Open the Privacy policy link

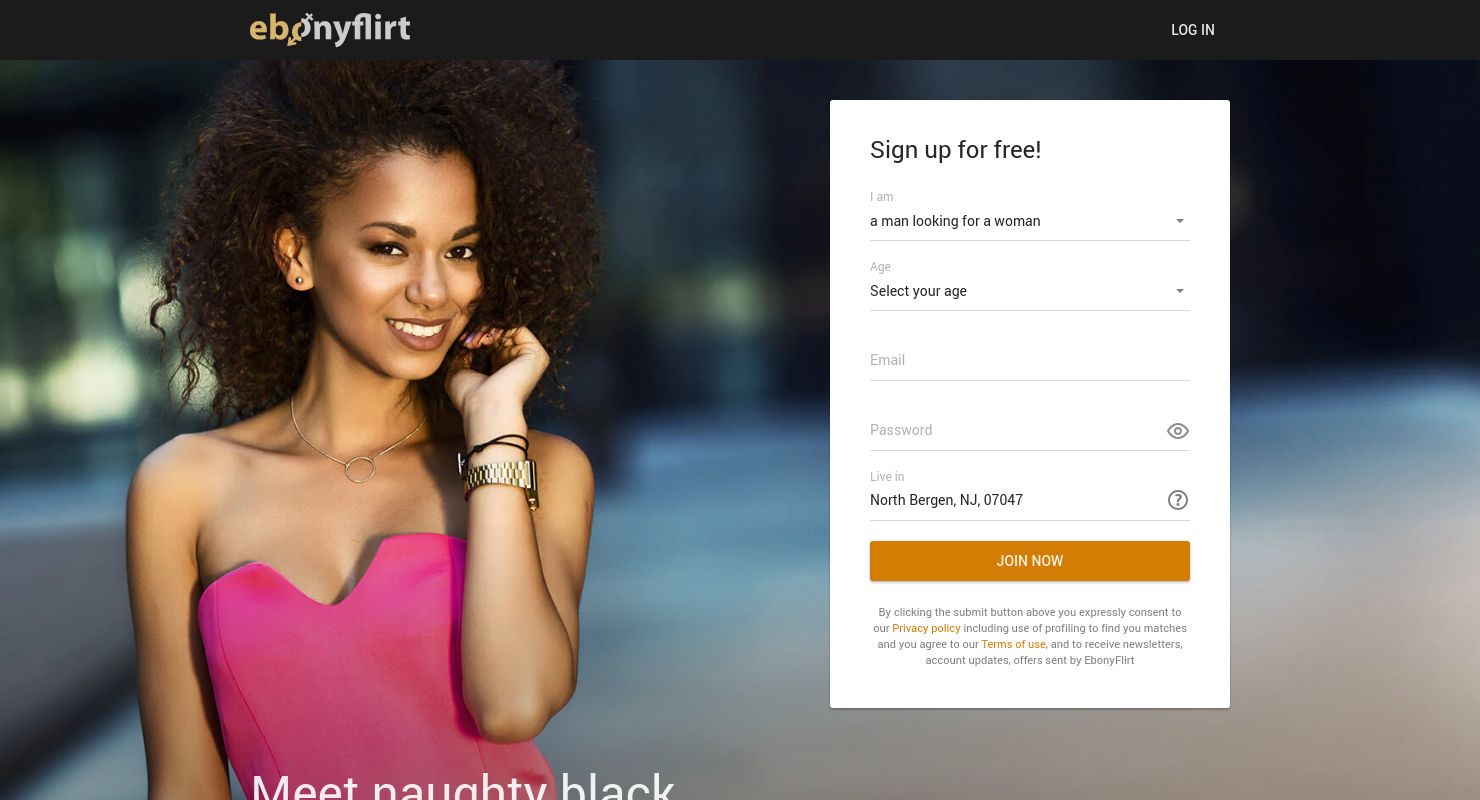[x=926, y=628]
